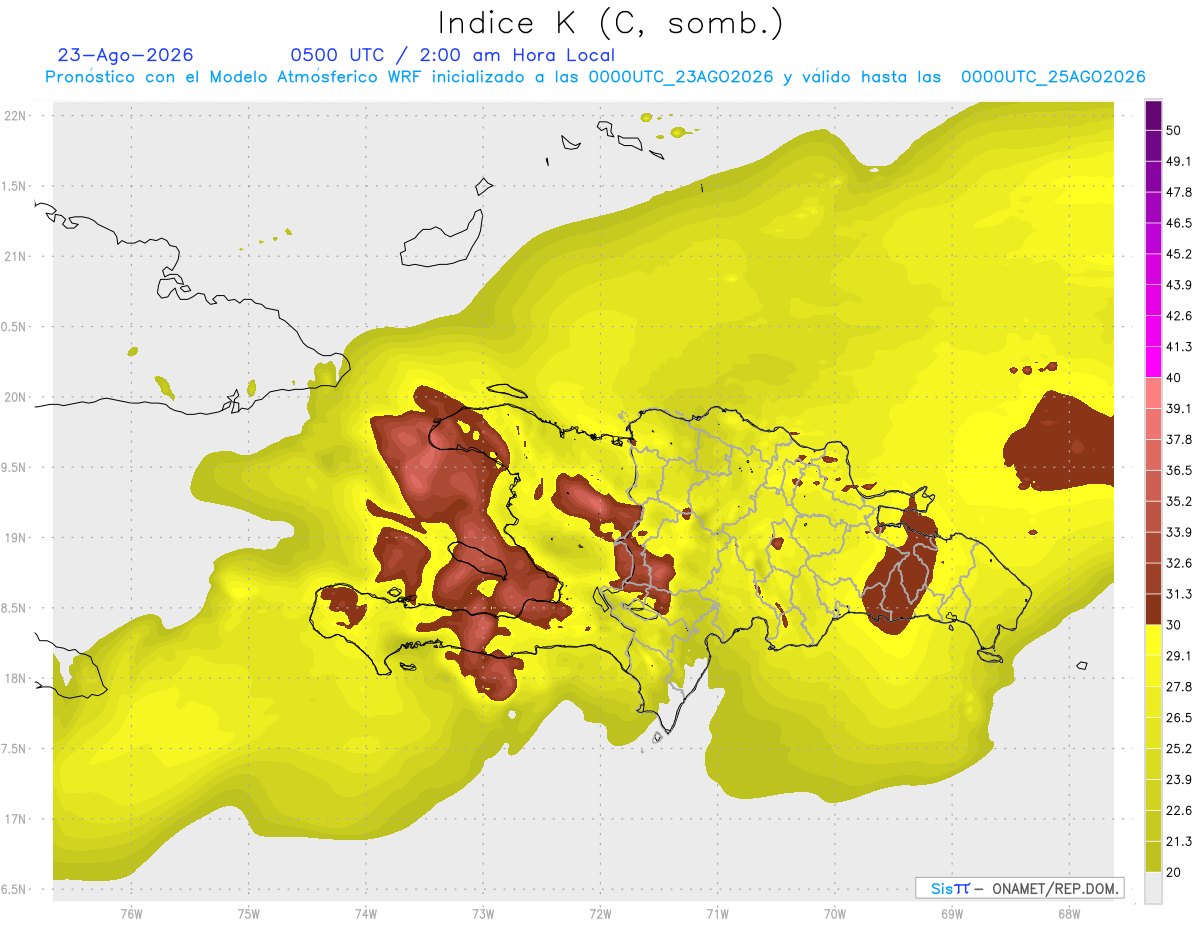Click the '6.5N' latitude label
The width and height of the screenshot is (1200, 927).
tap(15, 890)
